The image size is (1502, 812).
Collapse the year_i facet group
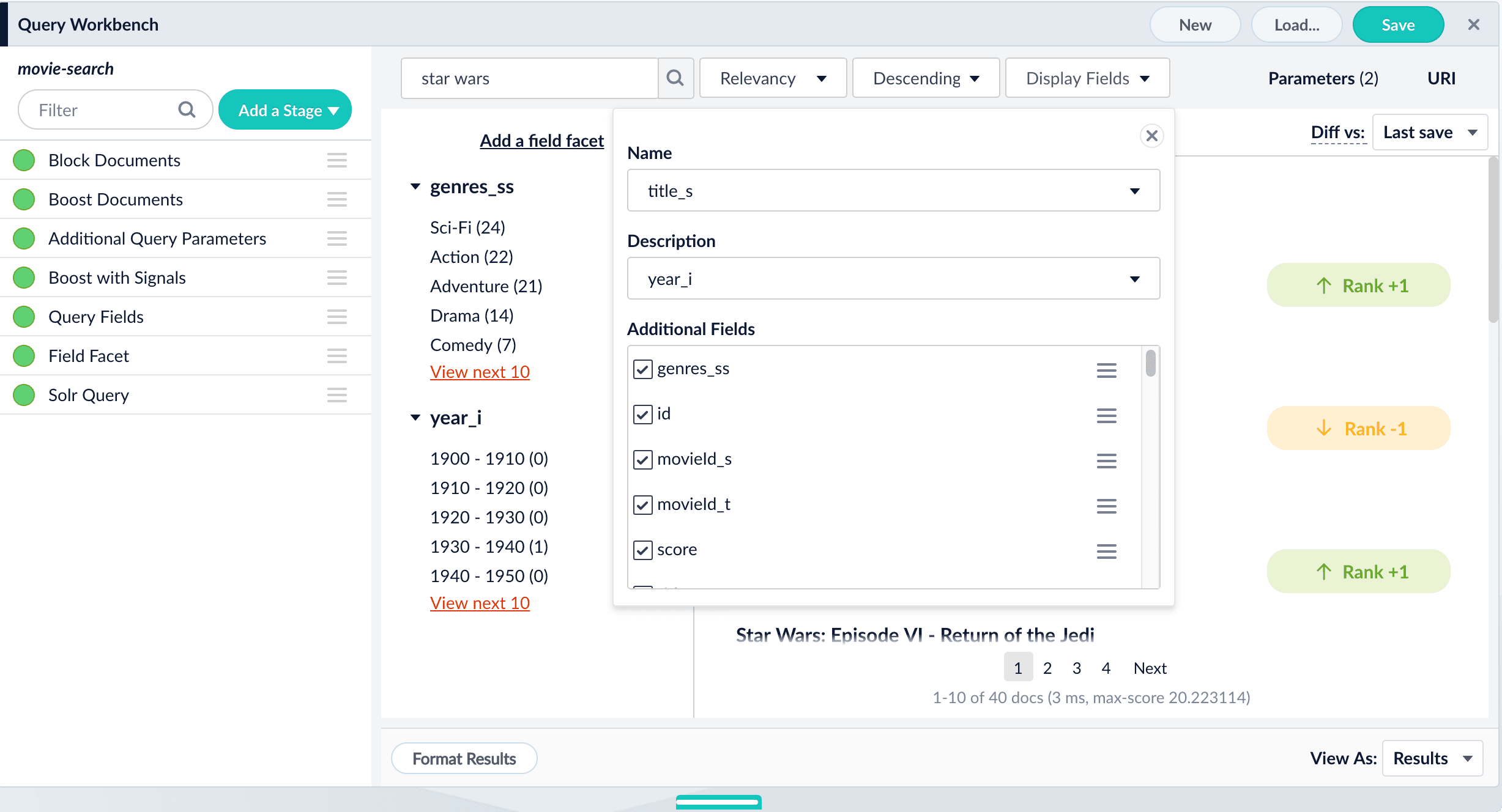(415, 418)
